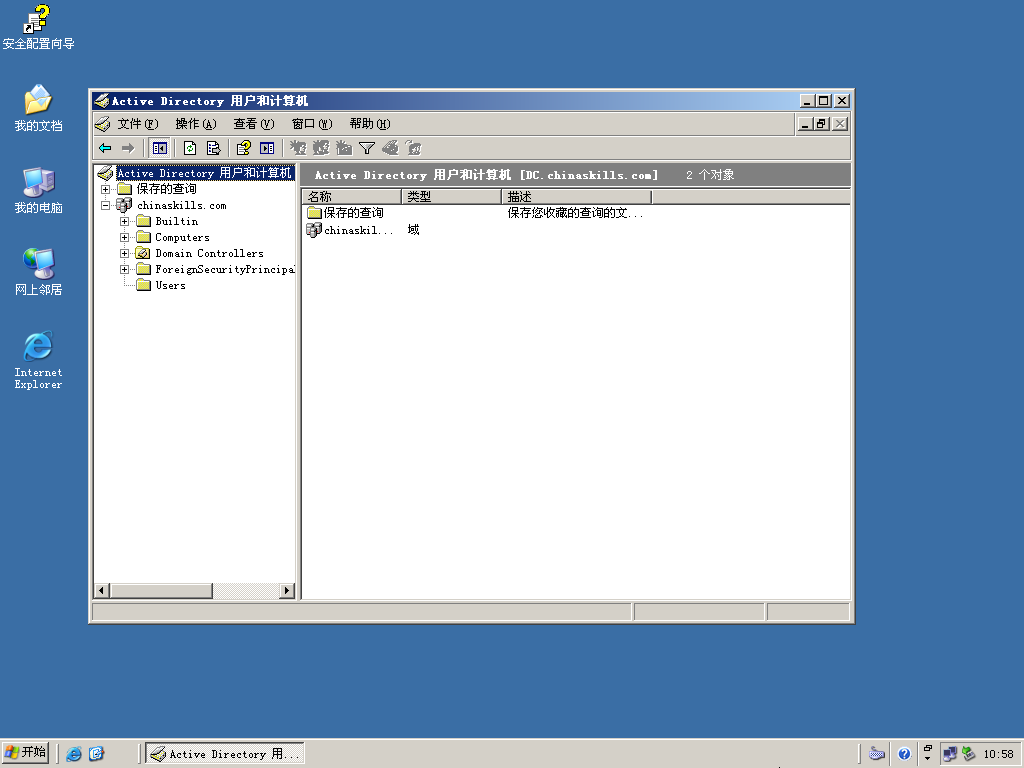Sort by the 类型 column header
This screenshot has height=768, width=1024.
click(x=452, y=197)
